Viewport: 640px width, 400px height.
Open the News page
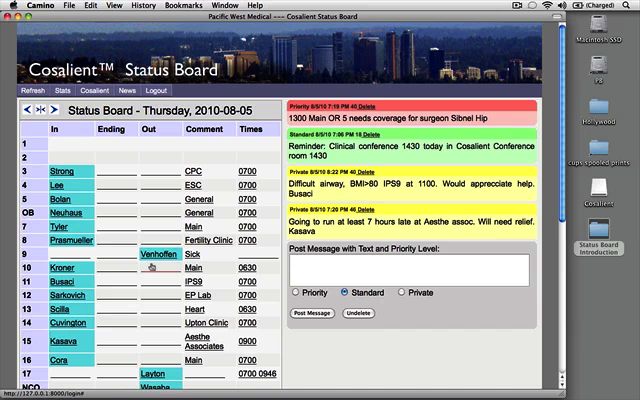[127, 91]
